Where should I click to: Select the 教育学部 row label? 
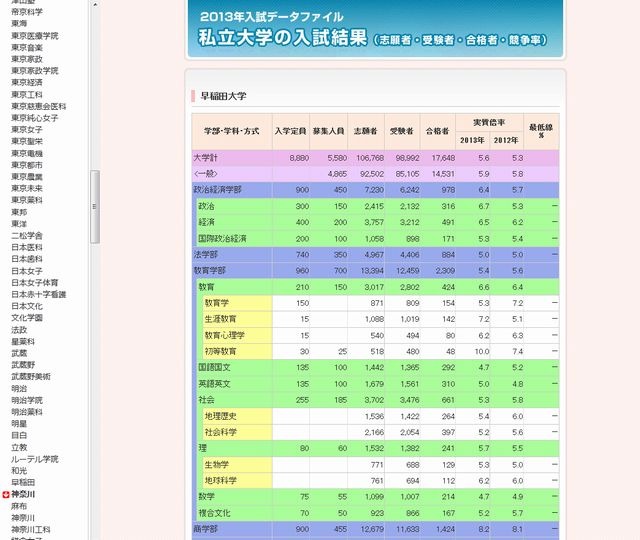209,271
